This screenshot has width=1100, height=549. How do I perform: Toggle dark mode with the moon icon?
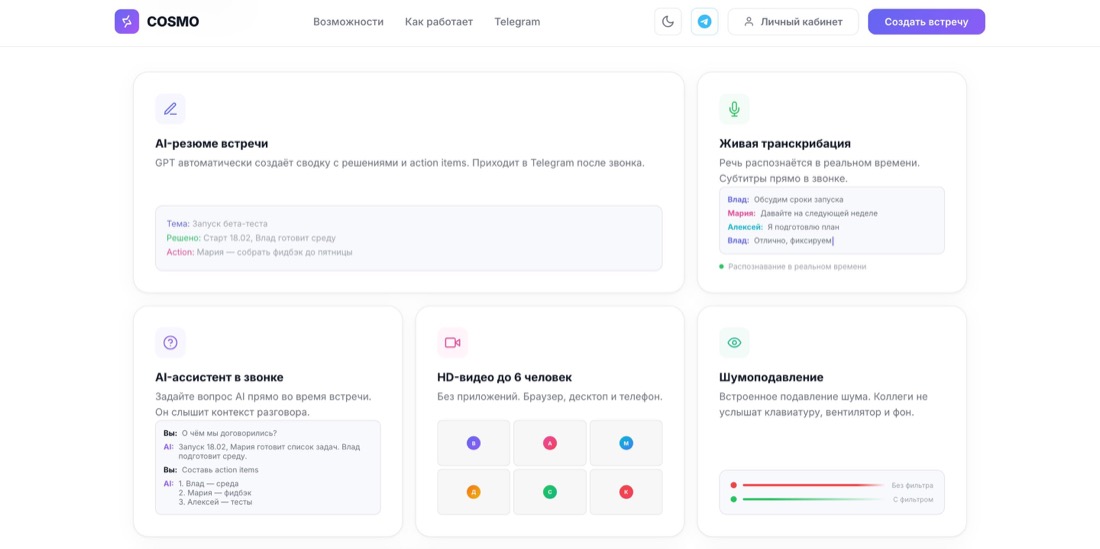coord(668,22)
